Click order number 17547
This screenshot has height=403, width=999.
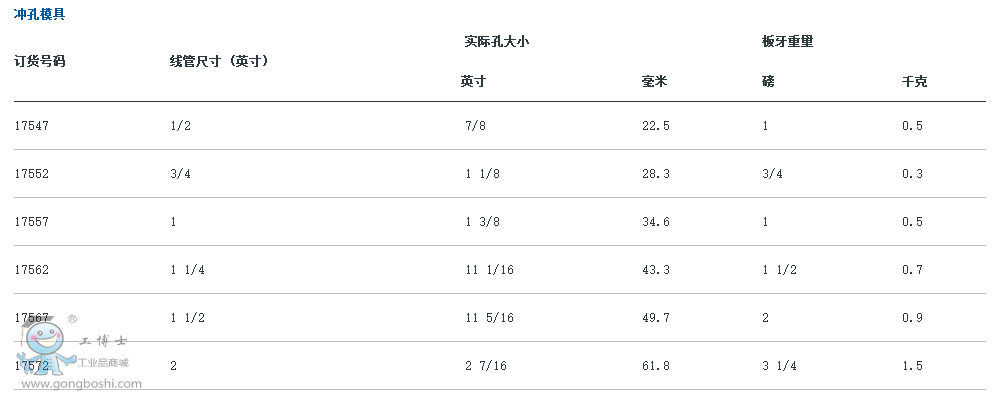(32, 125)
